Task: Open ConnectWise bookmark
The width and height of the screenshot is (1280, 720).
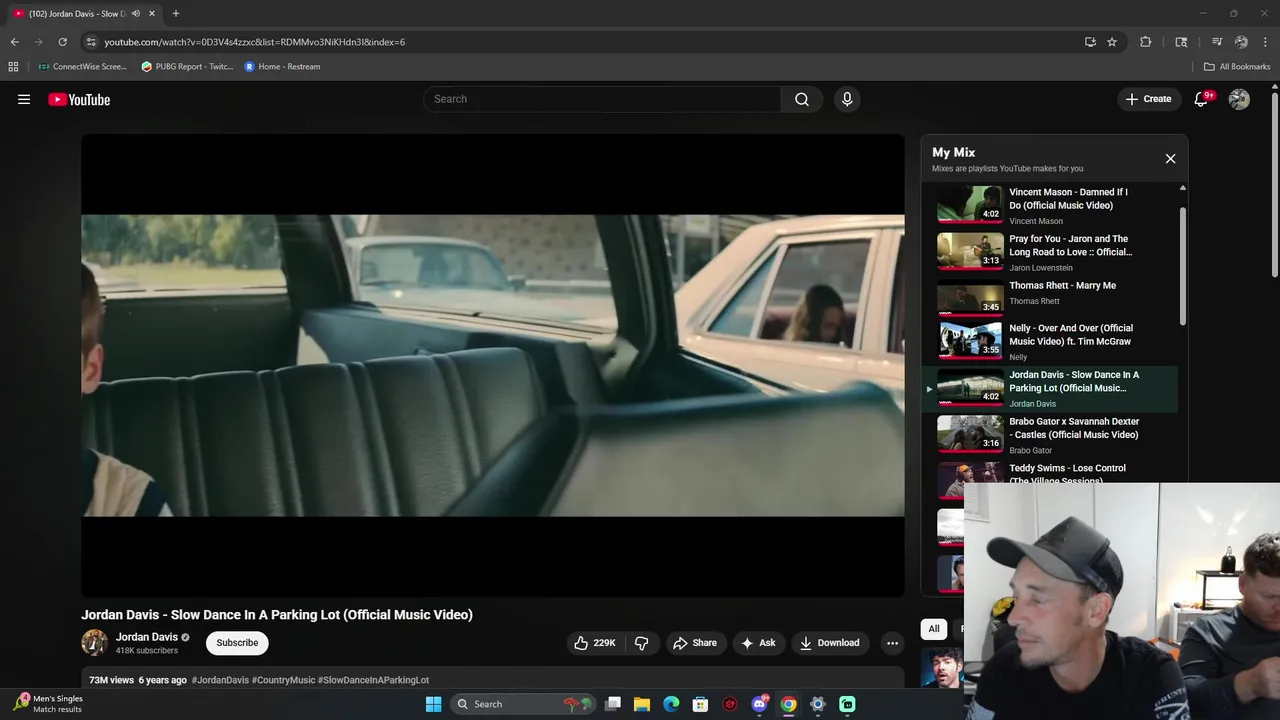Action: click(x=82, y=67)
